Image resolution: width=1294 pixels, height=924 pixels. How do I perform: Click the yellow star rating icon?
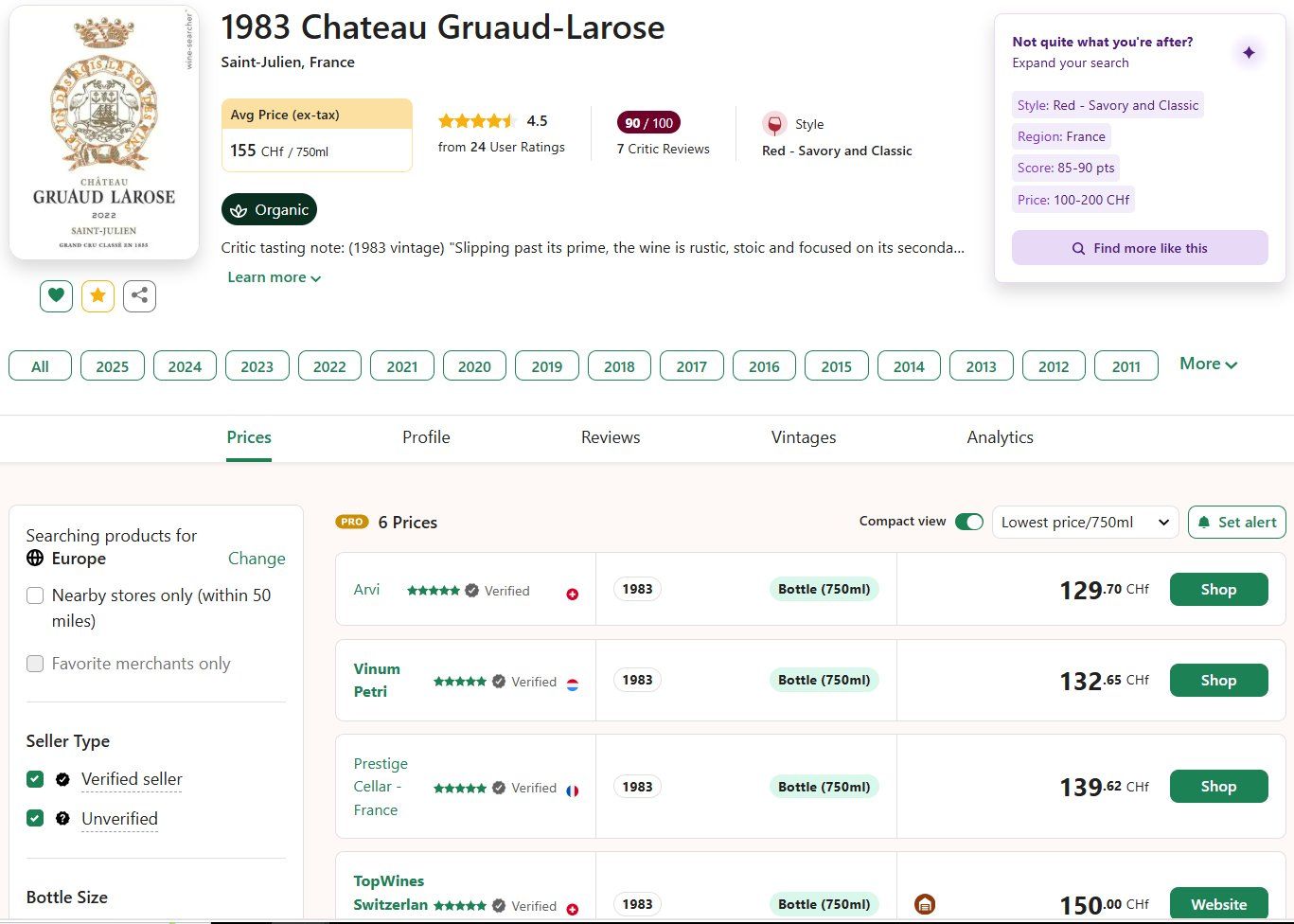click(x=97, y=295)
